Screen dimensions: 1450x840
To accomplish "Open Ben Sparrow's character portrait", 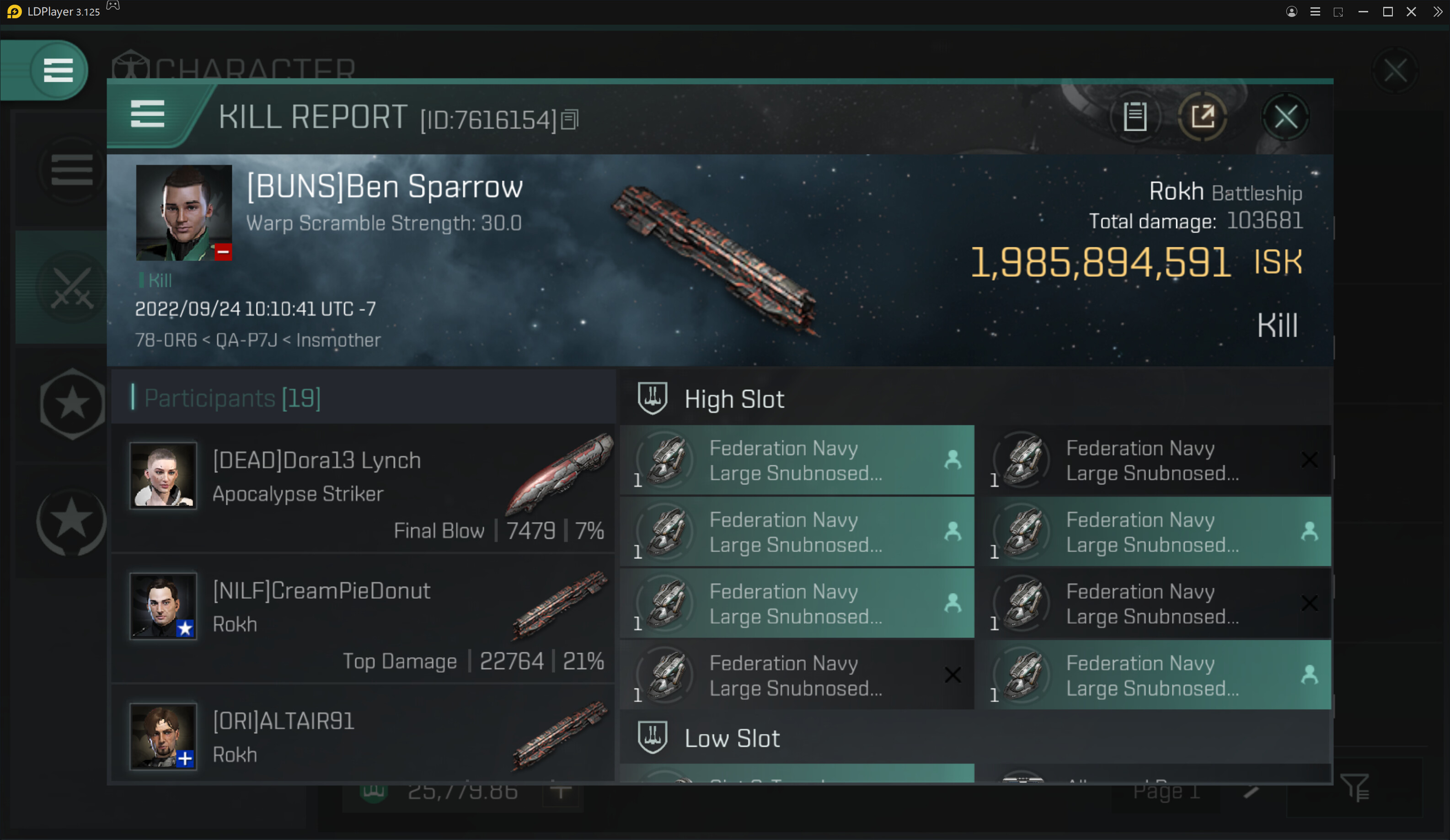I will (183, 213).
